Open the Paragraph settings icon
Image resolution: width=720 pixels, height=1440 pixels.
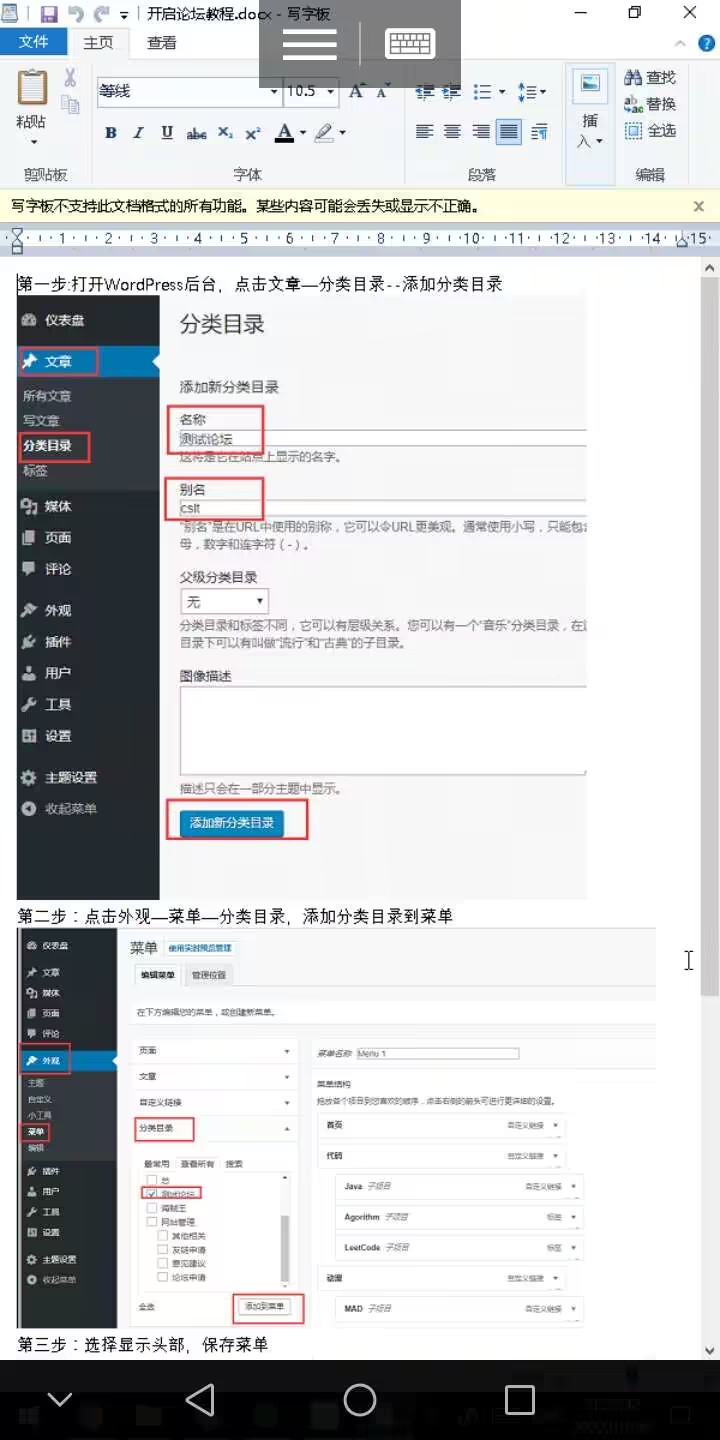(539, 132)
